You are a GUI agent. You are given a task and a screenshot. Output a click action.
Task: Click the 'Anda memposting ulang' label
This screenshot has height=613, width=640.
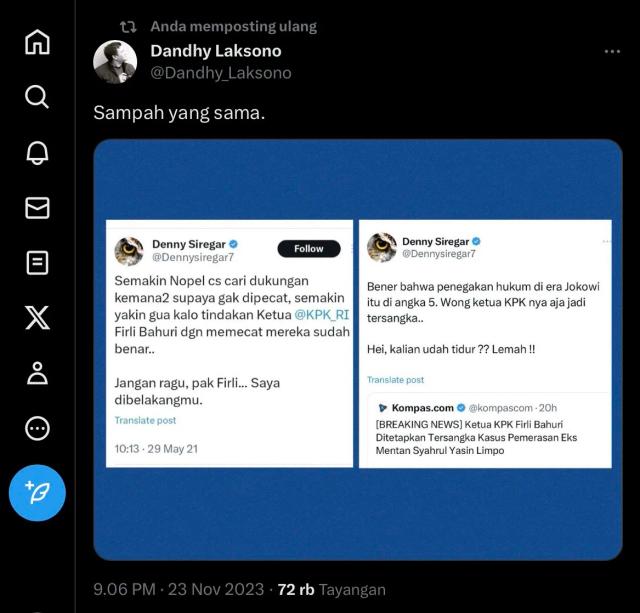click(x=233, y=27)
